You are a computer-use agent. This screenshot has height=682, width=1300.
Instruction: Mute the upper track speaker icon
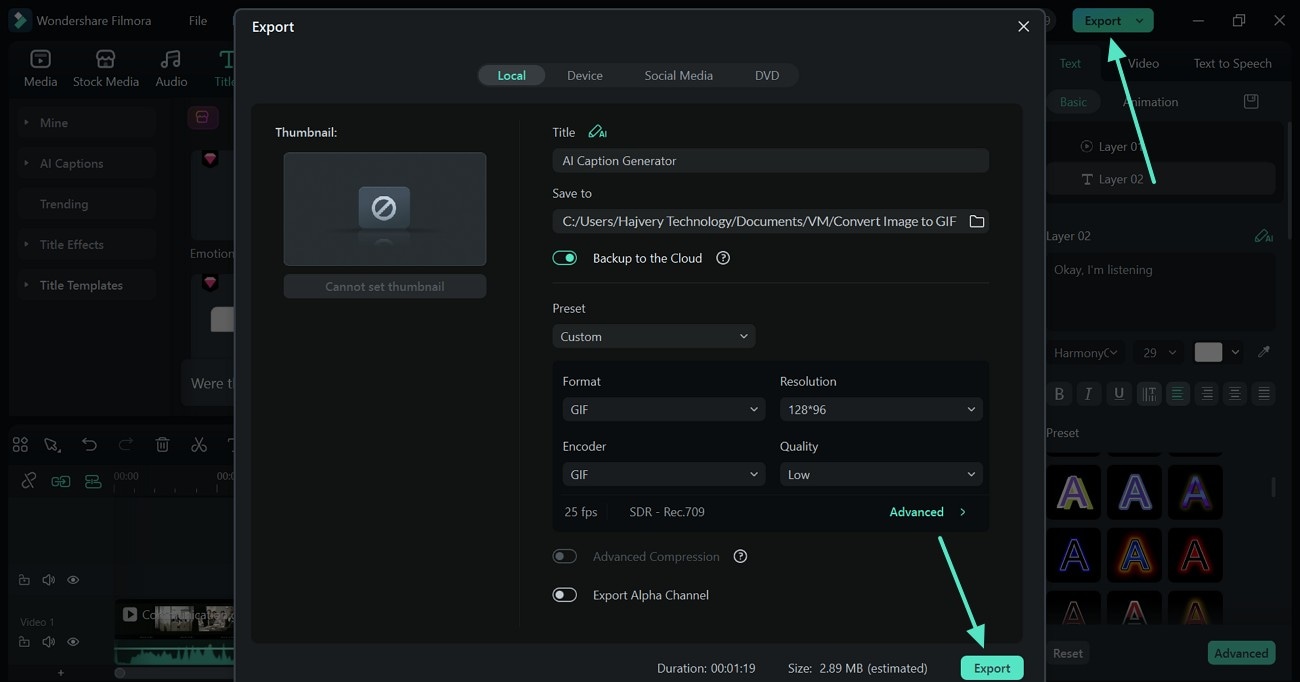49,580
